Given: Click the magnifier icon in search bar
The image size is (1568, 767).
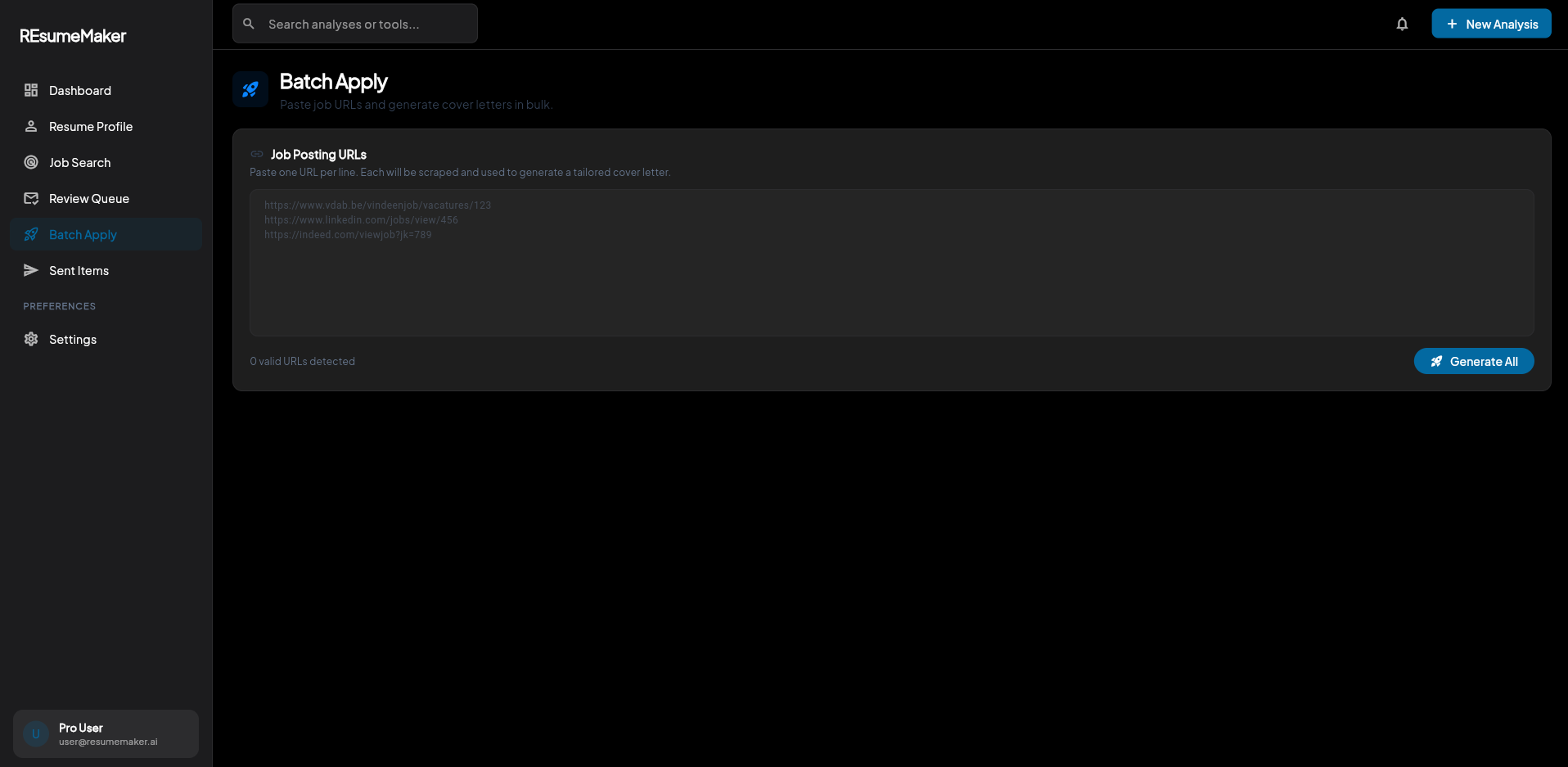Looking at the screenshot, I should (249, 24).
